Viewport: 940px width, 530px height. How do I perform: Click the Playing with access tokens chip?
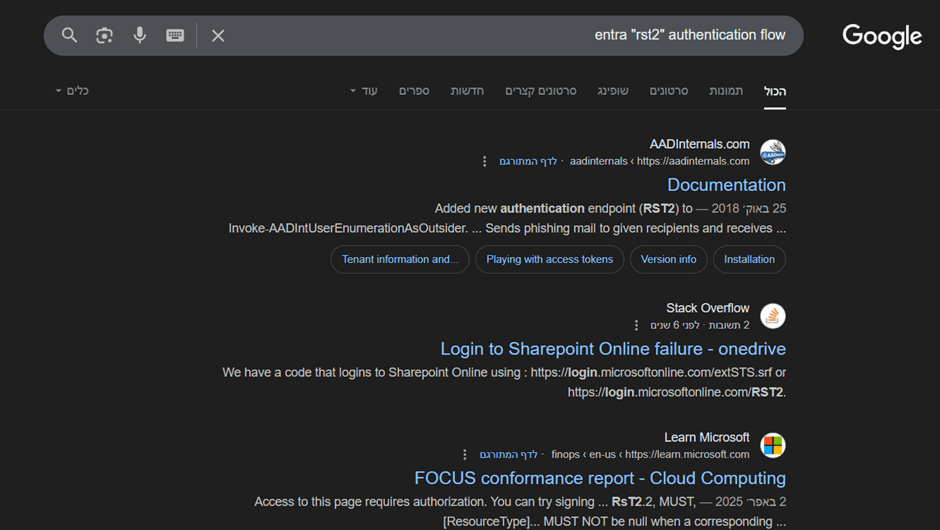549,259
